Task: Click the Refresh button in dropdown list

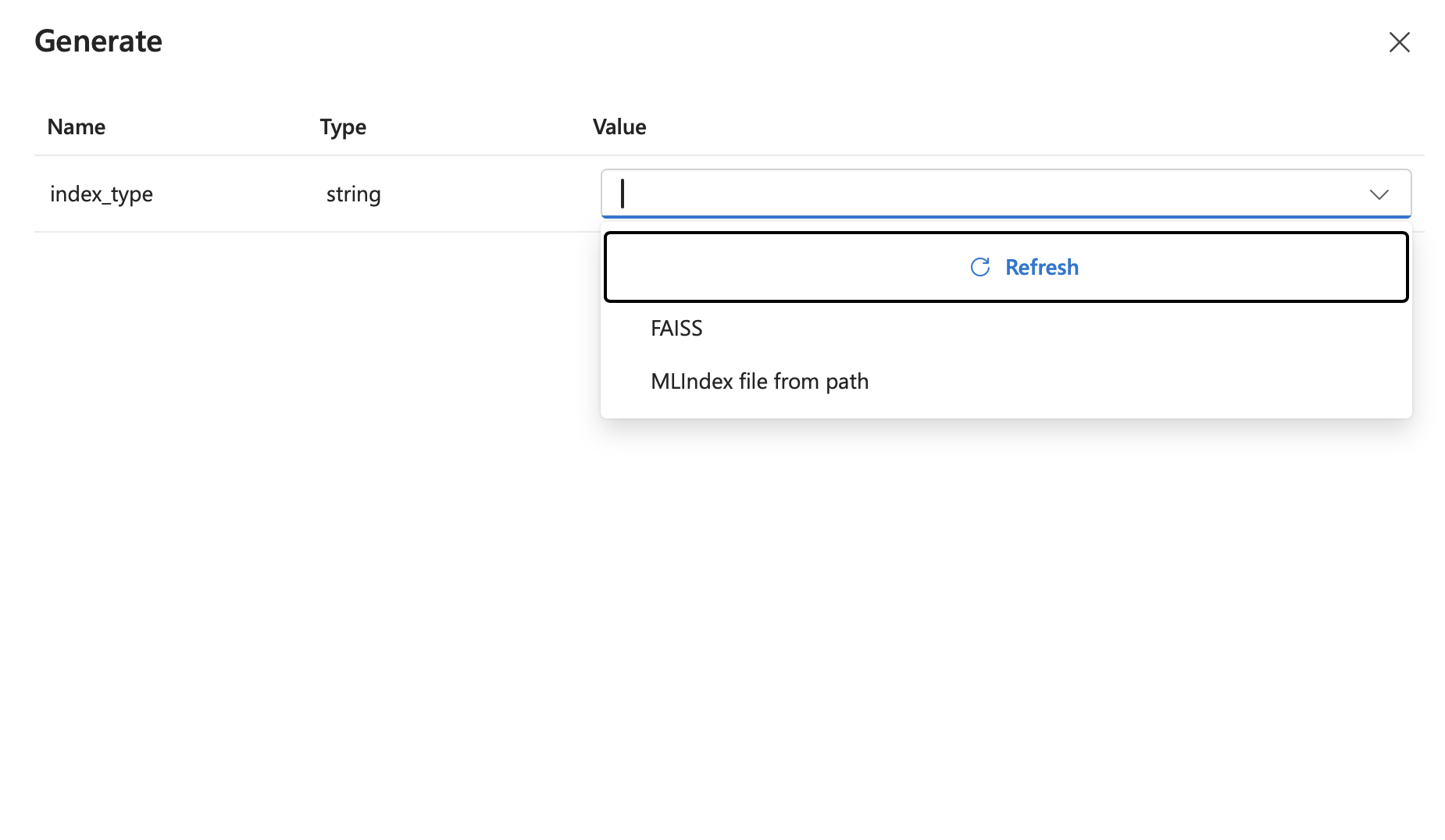Action: coord(1006,267)
